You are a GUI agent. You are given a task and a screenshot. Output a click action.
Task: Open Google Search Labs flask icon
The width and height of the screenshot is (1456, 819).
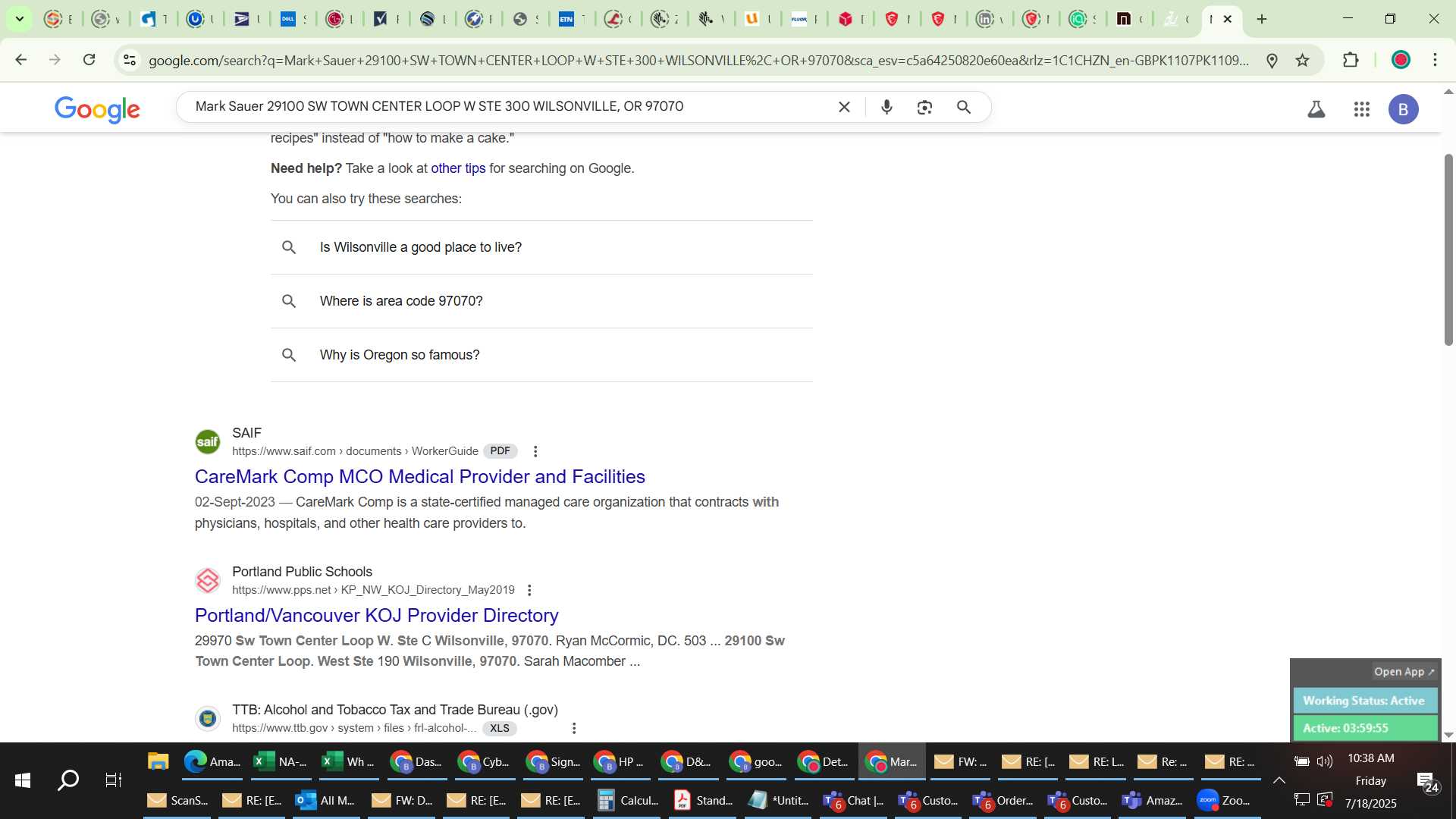click(1316, 109)
